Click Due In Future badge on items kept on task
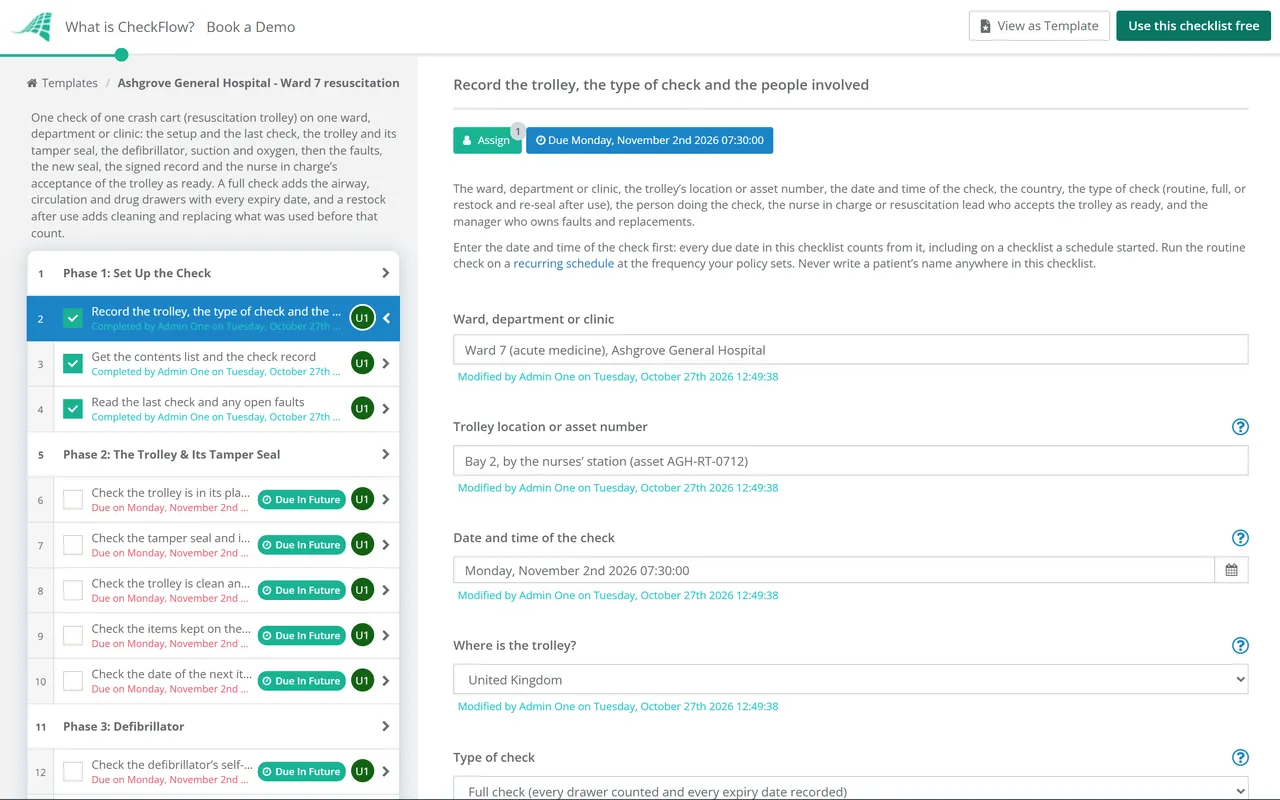 pos(301,636)
